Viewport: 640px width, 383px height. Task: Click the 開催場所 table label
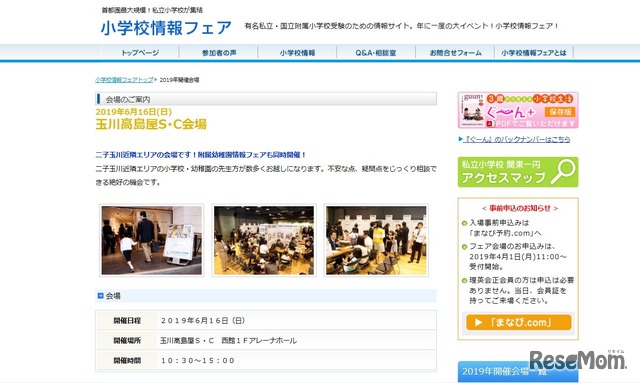127,340
